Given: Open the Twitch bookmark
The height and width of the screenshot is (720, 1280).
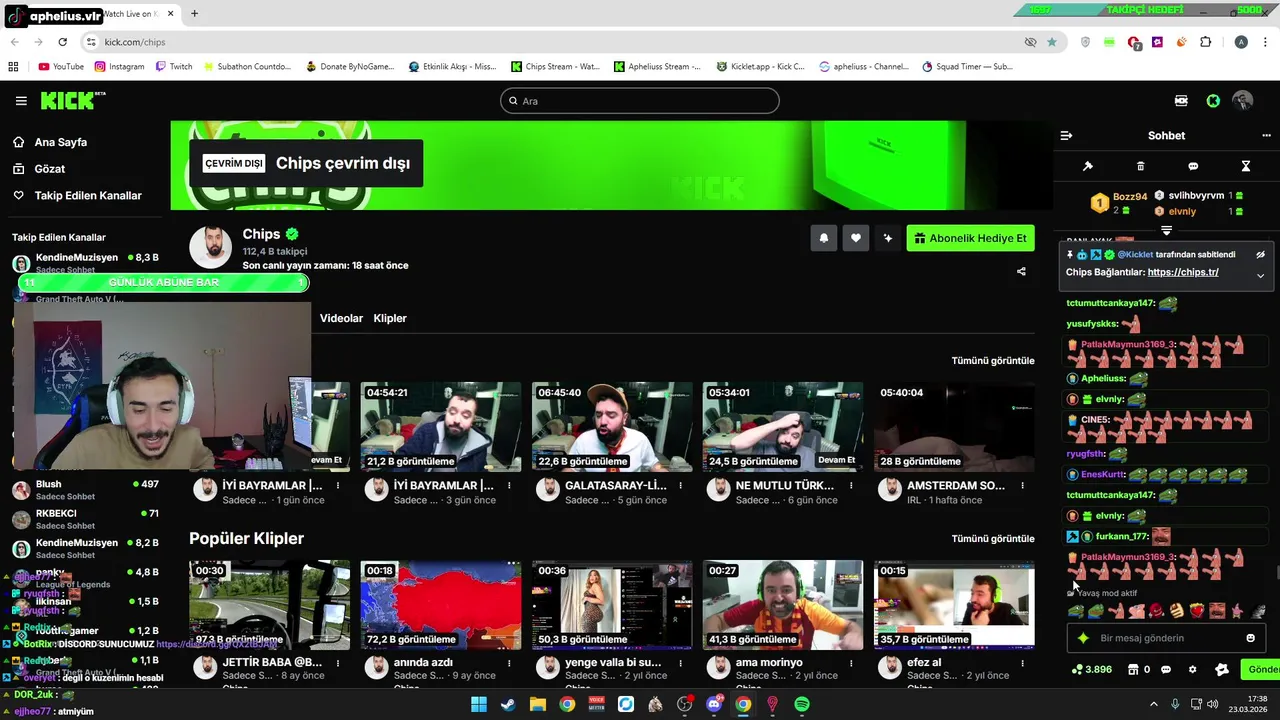Looking at the screenshot, I should pos(174,67).
